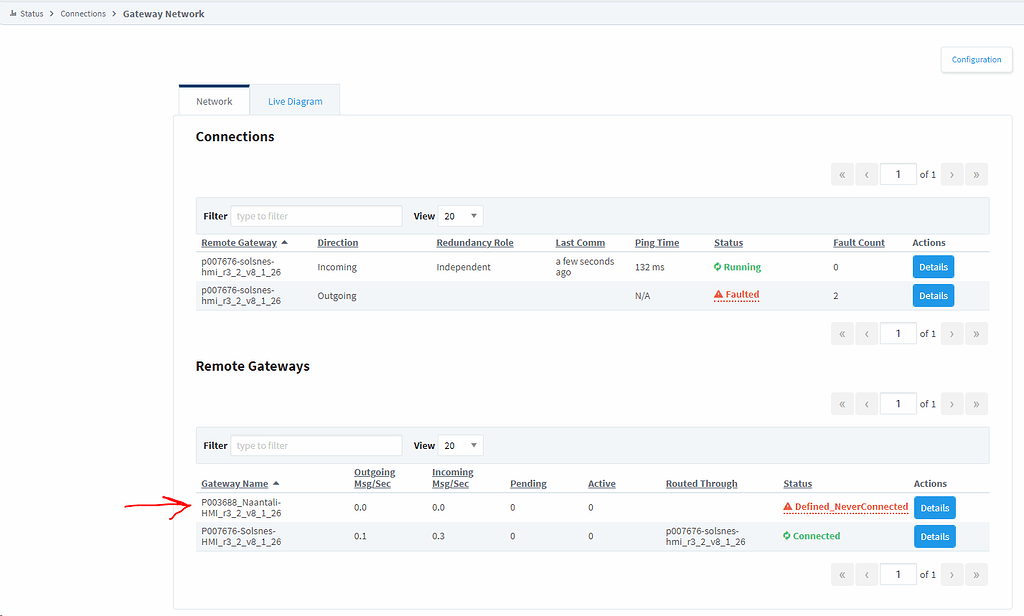Image resolution: width=1024 pixels, height=616 pixels.
Task: Click the Defined_NeverConnected warning status
Action: pos(845,507)
